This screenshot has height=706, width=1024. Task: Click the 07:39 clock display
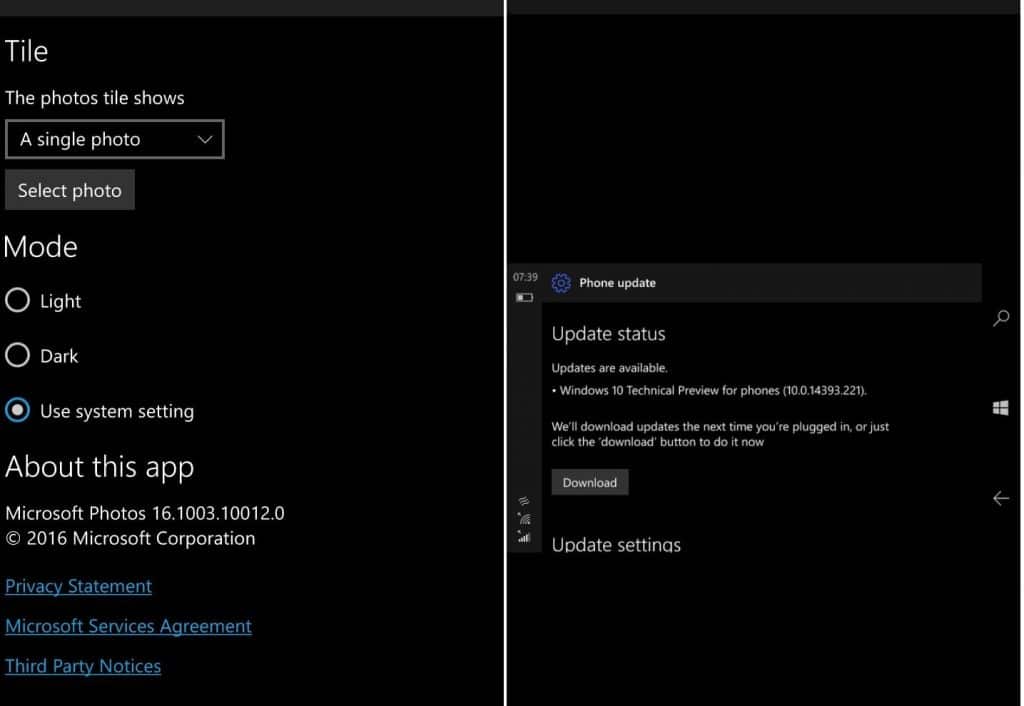point(525,277)
